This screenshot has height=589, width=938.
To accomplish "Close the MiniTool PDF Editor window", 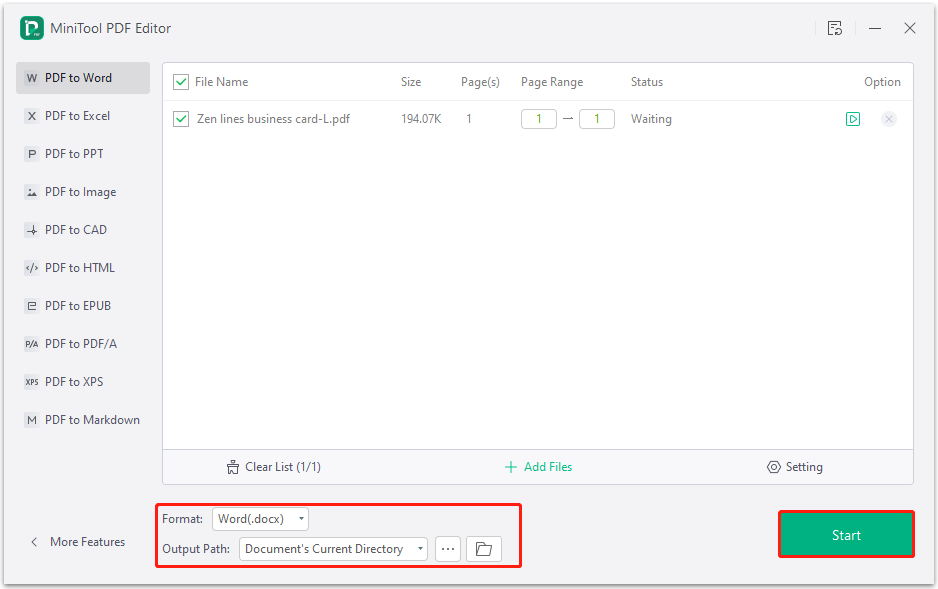I will [x=909, y=28].
